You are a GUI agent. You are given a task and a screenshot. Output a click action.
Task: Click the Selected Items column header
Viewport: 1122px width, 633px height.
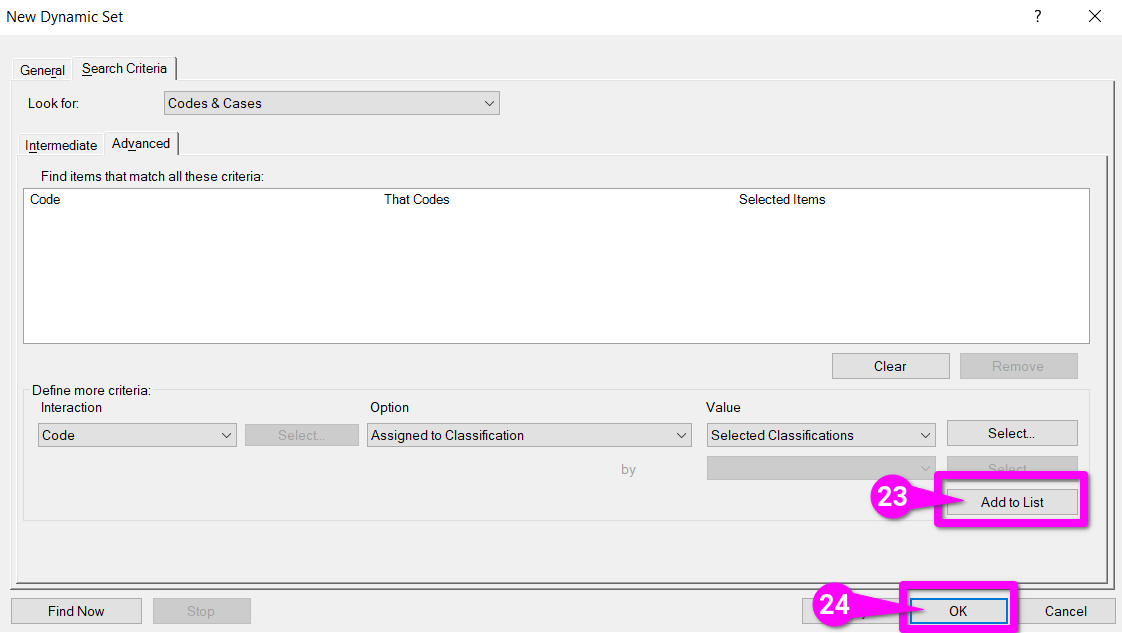coord(782,200)
